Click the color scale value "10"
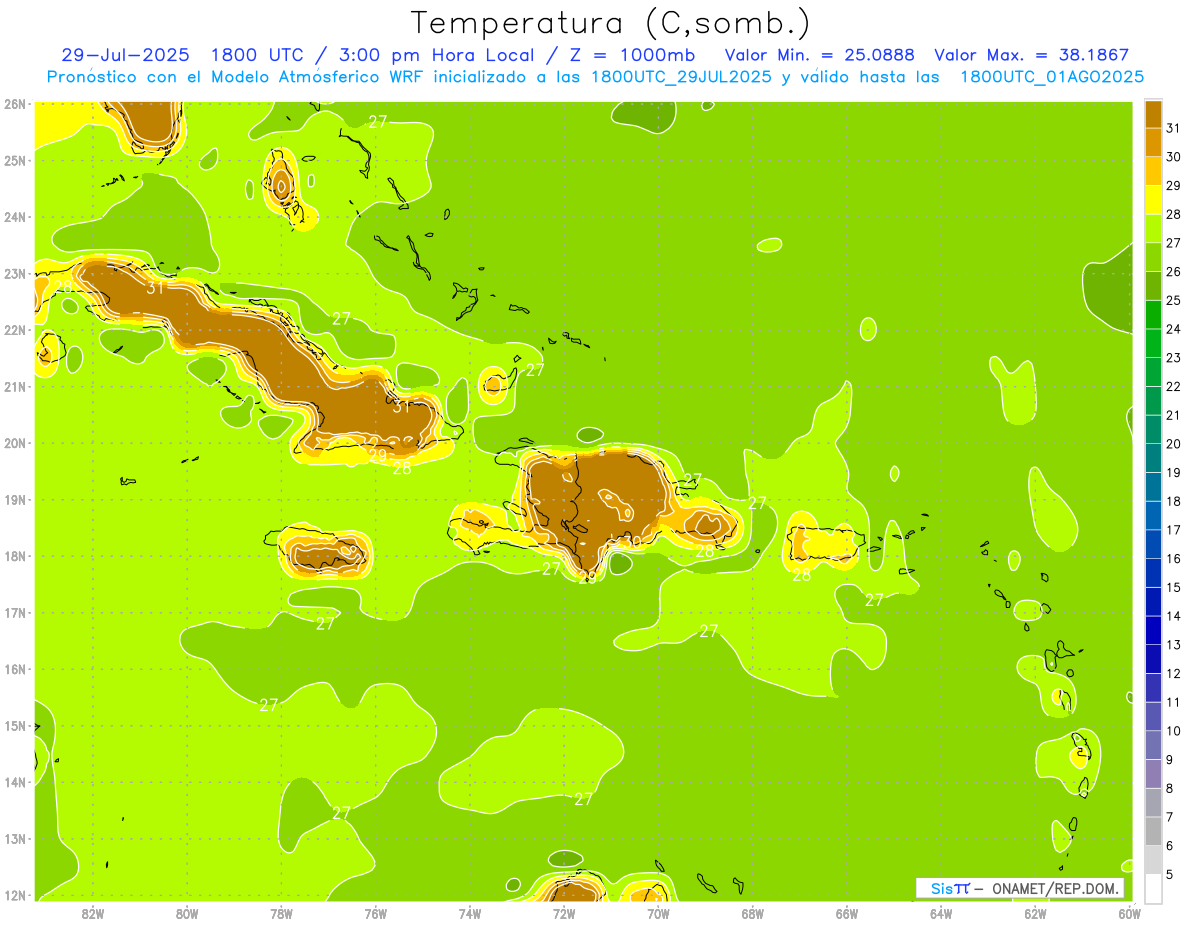 pyautogui.click(x=1173, y=731)
